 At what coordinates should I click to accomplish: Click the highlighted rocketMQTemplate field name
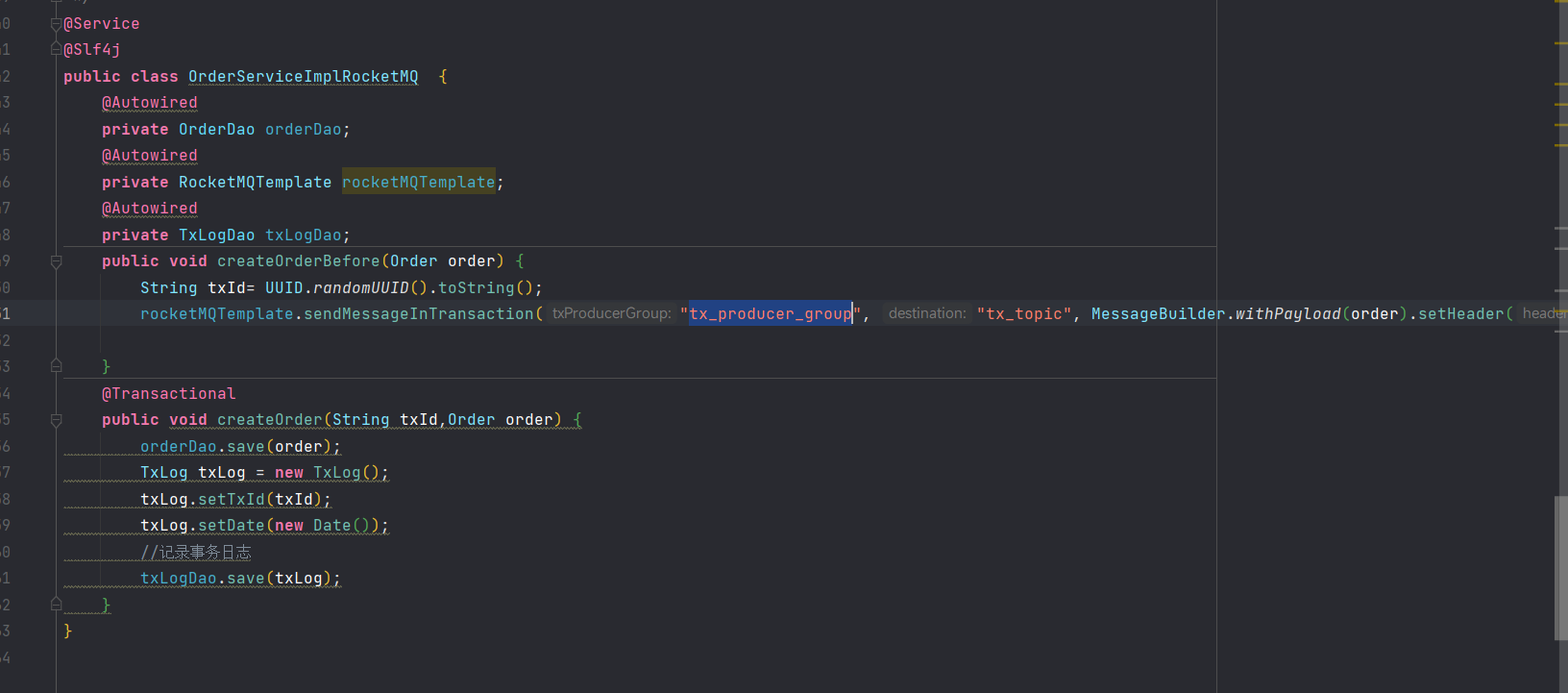(x=418, y=183)
